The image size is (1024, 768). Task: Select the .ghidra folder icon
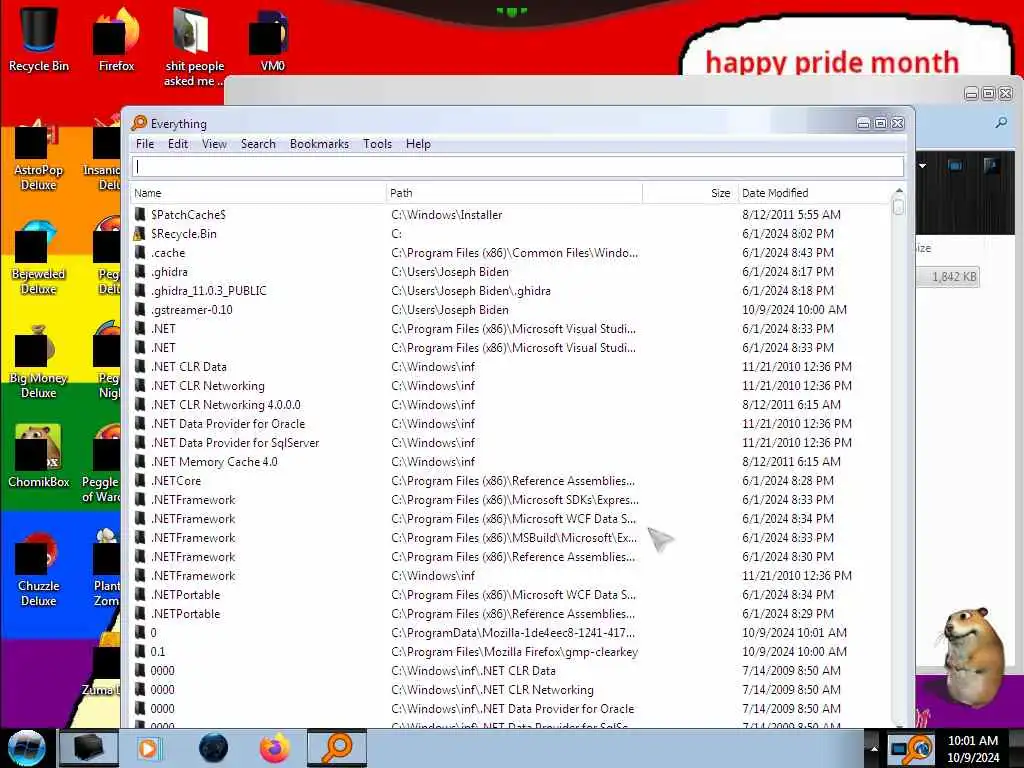coord(140,271)
